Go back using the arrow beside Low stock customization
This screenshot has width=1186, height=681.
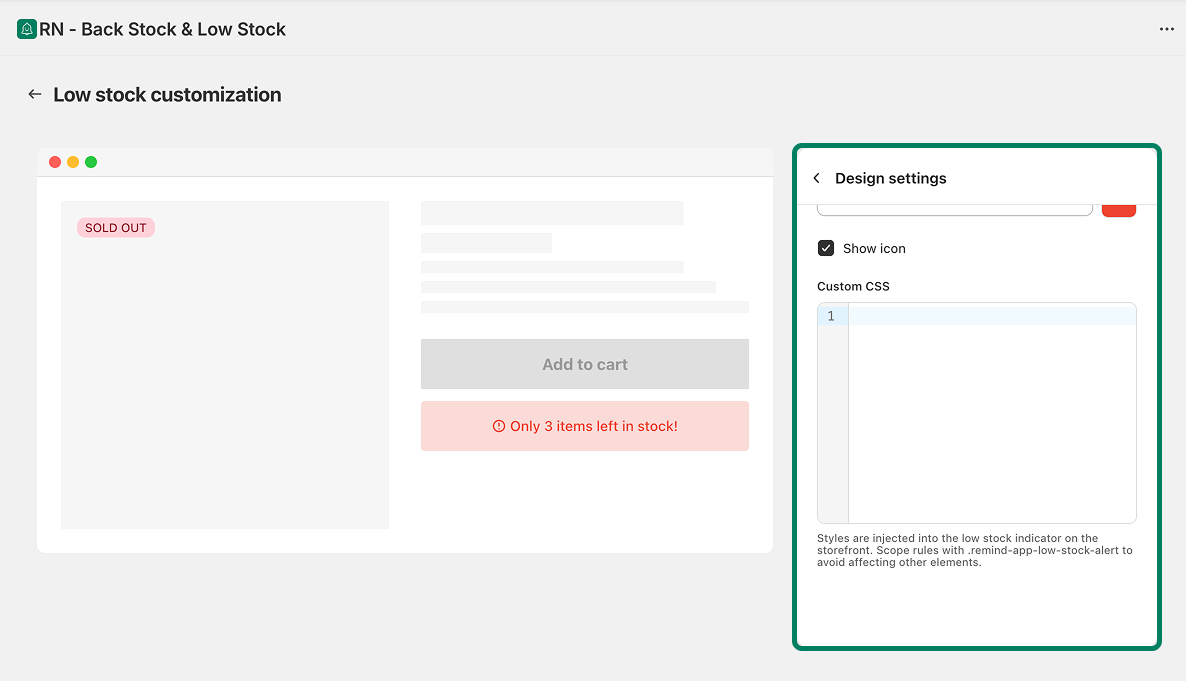click(x=35, y=94)
